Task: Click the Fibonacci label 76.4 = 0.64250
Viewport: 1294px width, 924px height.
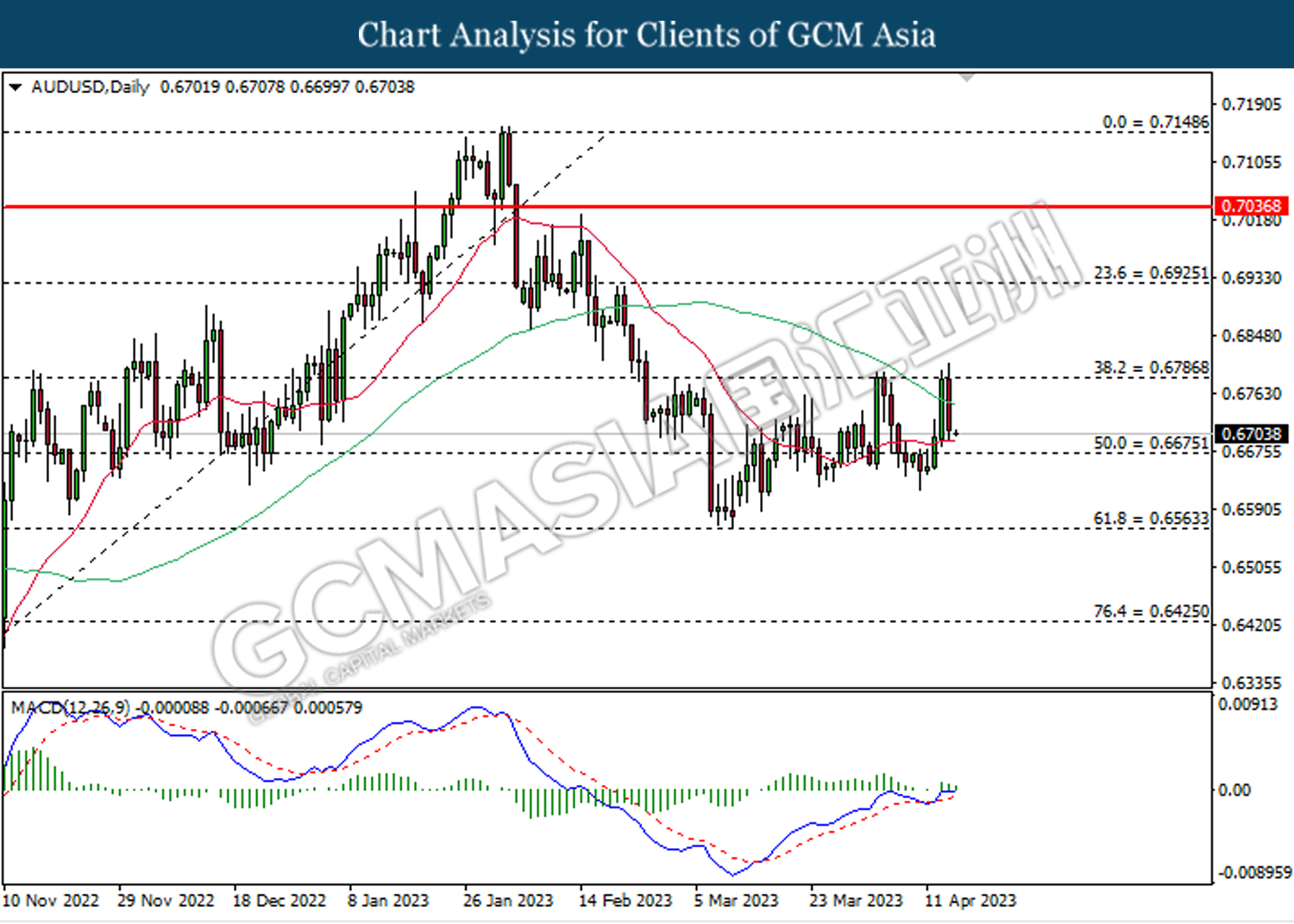Action: 1152,612
